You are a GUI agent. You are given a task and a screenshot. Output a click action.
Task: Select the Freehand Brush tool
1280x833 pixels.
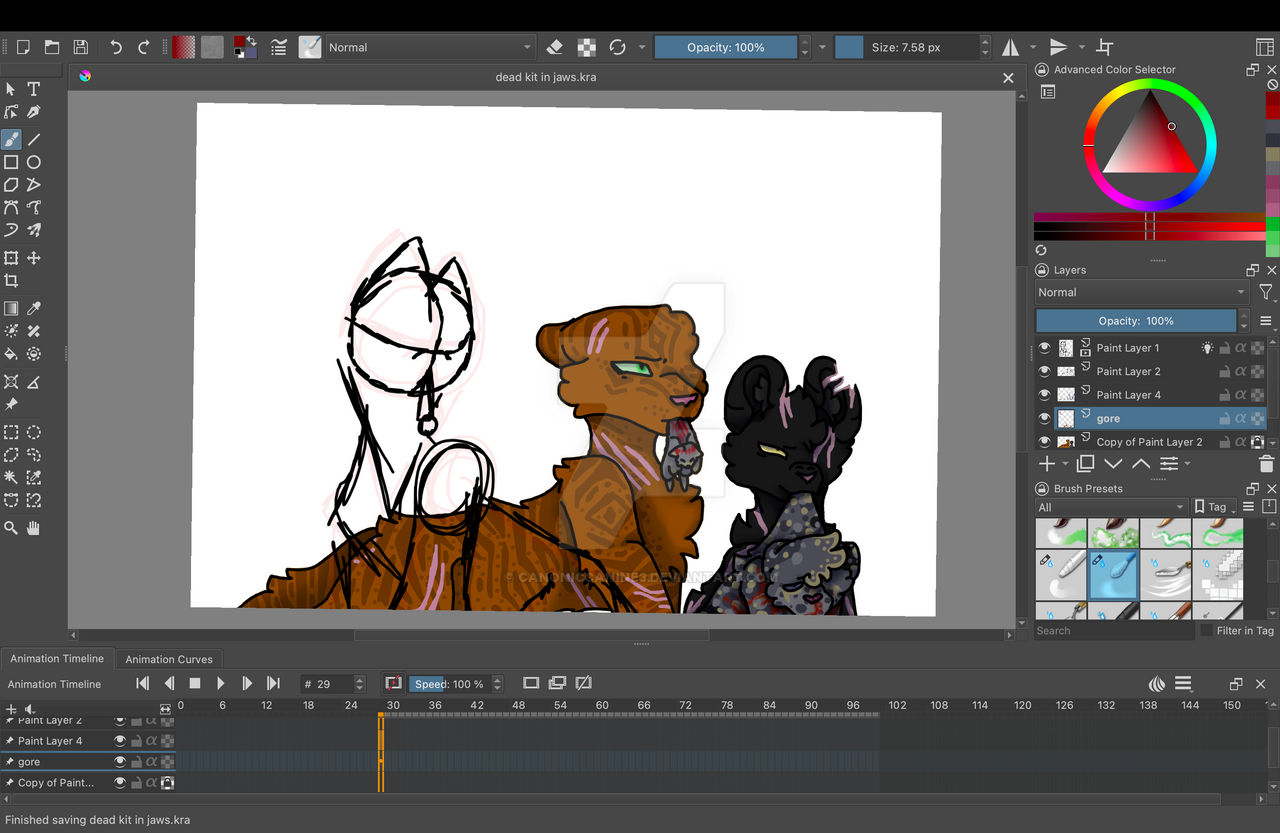point(11,139)
